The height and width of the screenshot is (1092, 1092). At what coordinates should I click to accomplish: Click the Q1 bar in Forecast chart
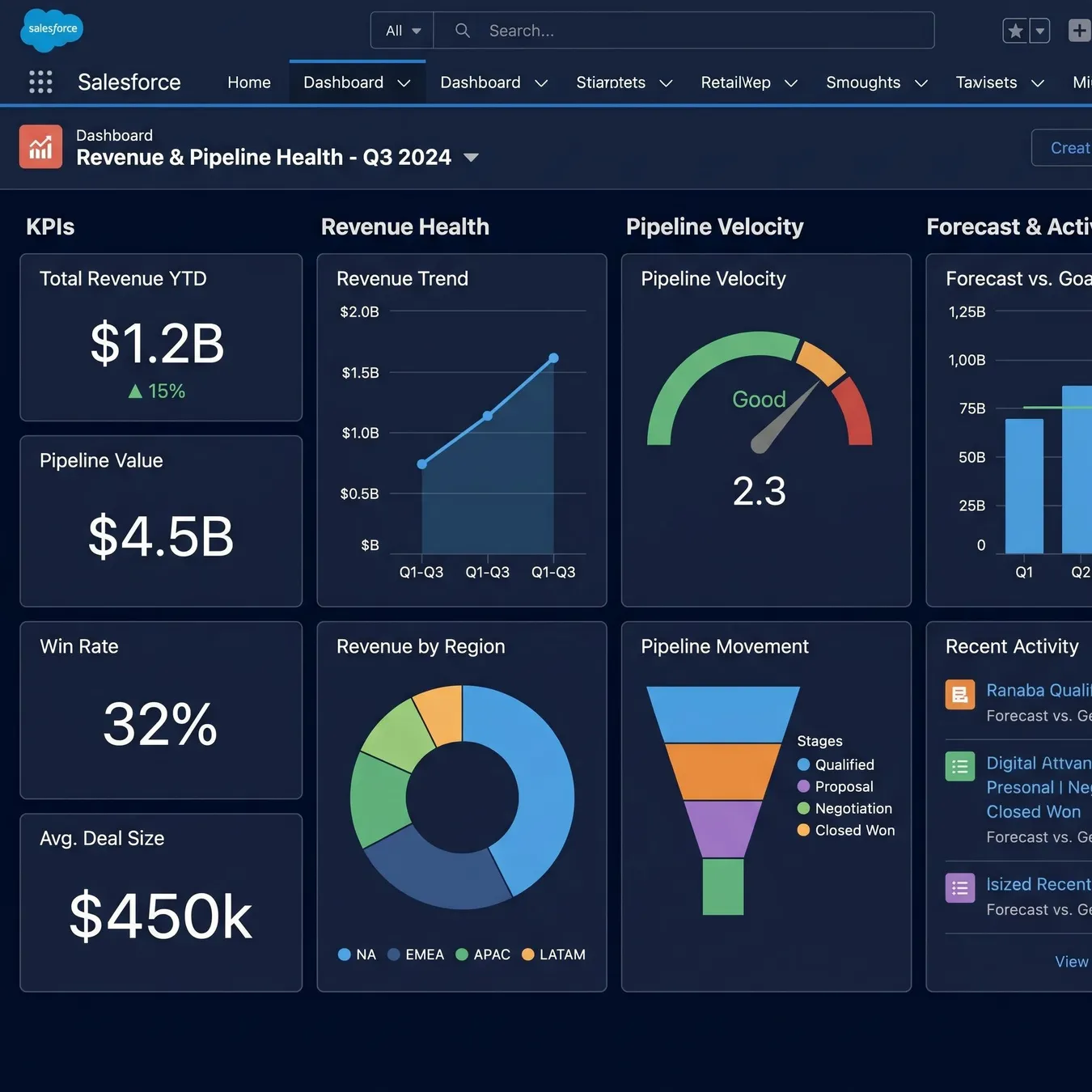[1024, 486]
